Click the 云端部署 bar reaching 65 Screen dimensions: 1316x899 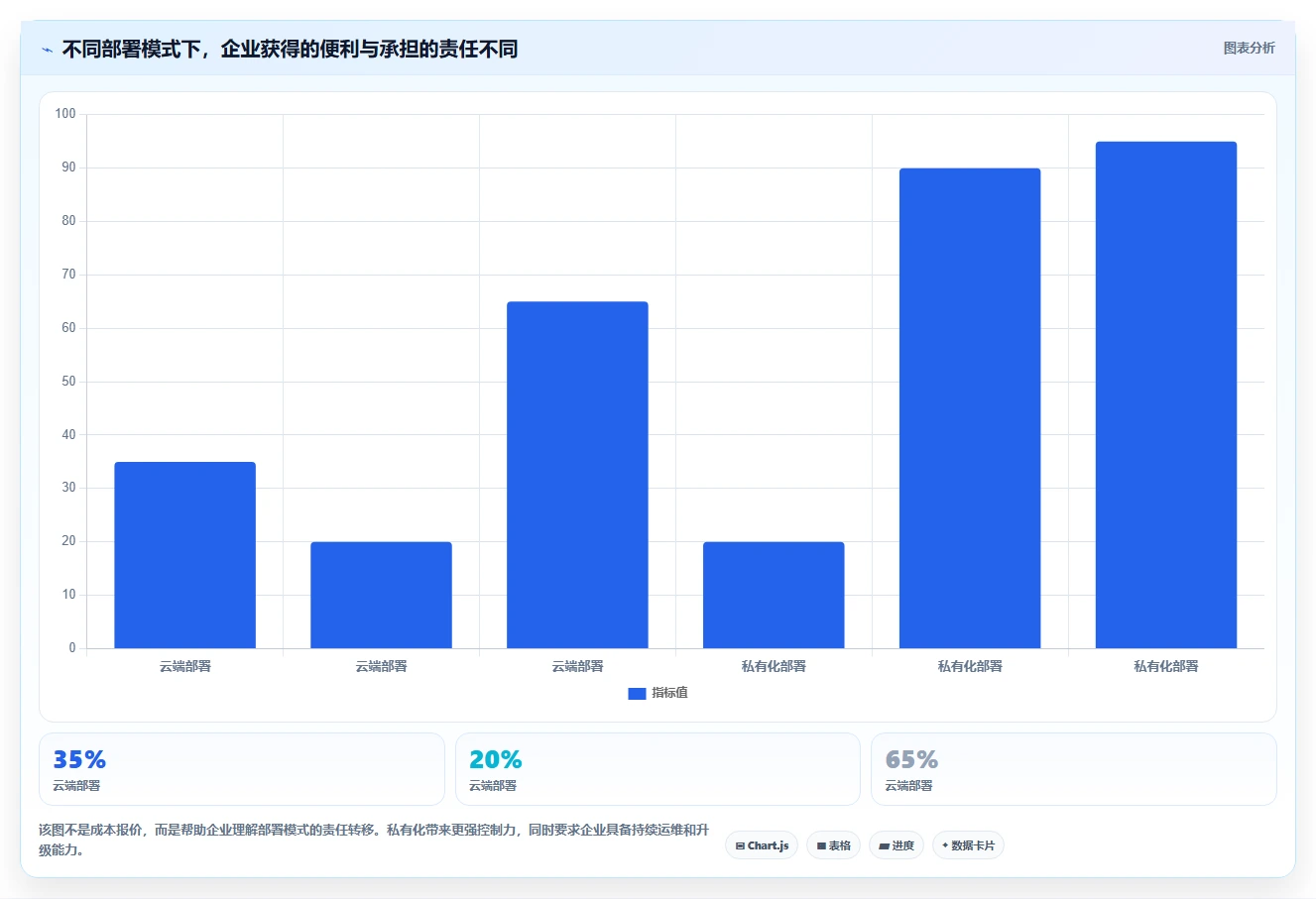[577, 475]
